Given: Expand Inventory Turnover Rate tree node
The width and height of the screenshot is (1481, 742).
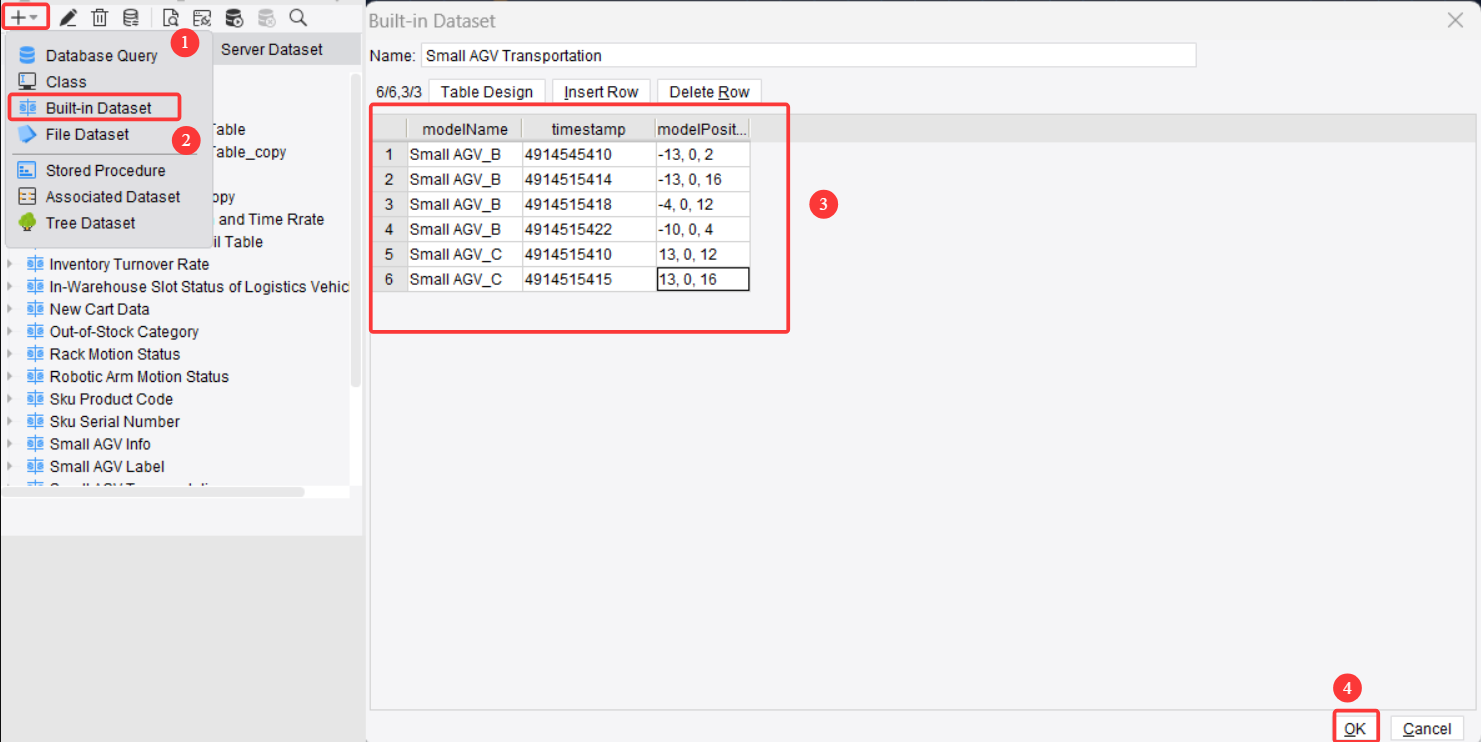Looking at the screenshot, I should tap(11, 264).
